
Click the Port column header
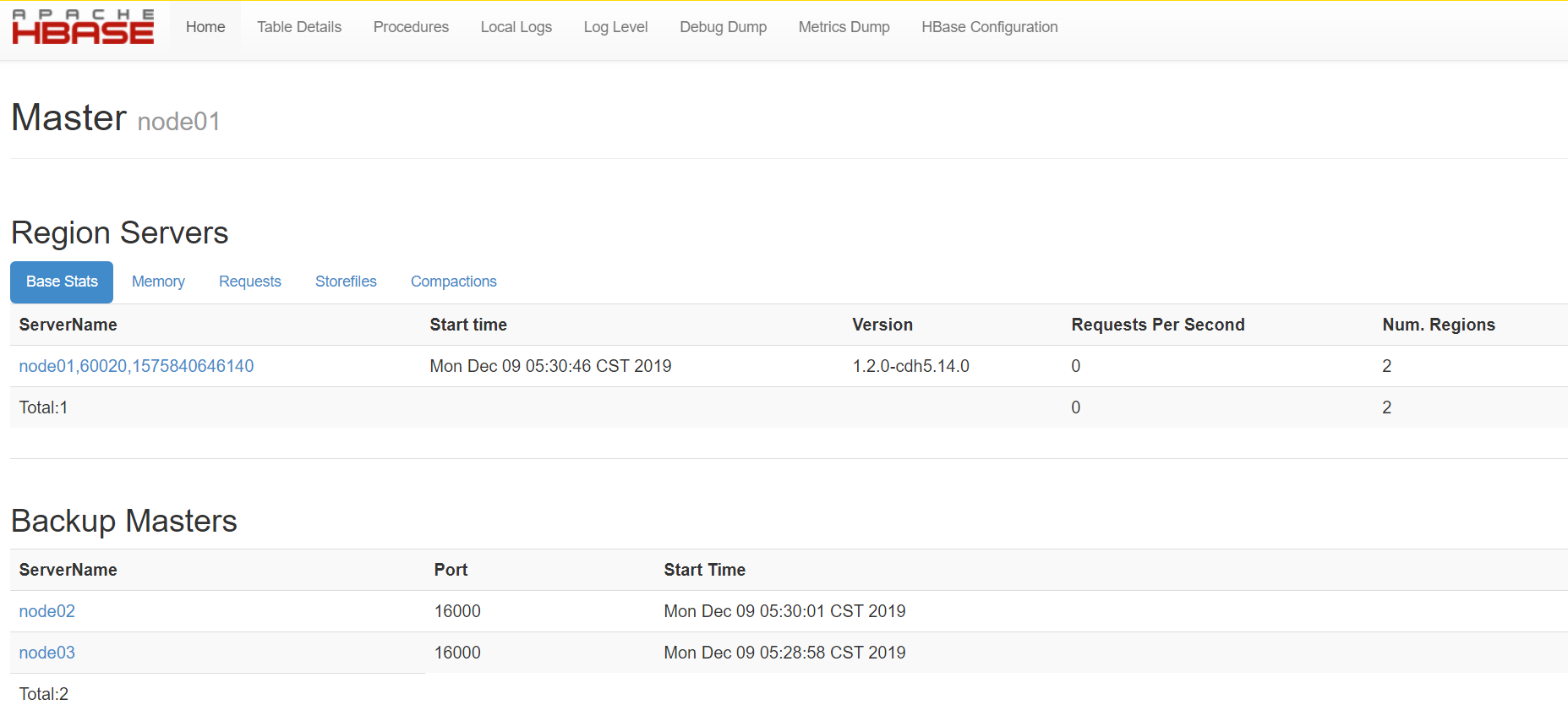(x=451, y=570)
